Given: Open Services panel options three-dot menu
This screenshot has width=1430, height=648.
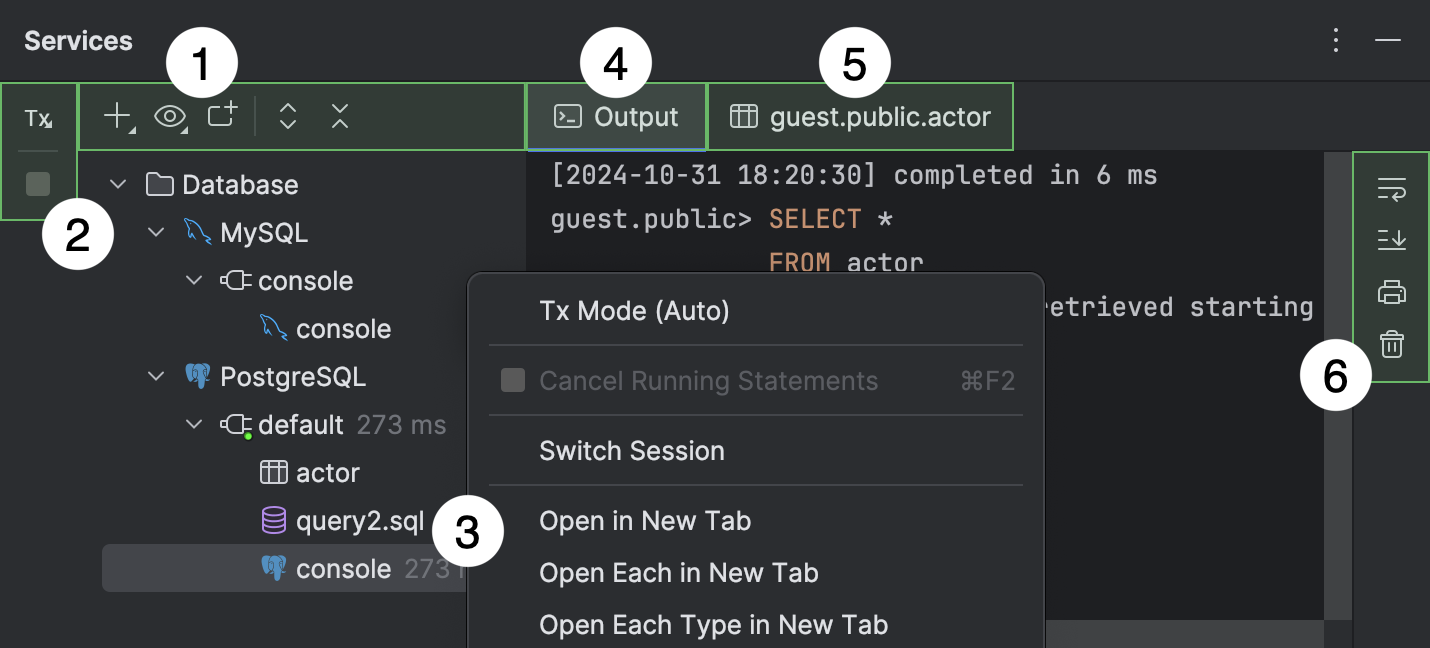Looking at the screenshot, I should [x=1336, y=40].
